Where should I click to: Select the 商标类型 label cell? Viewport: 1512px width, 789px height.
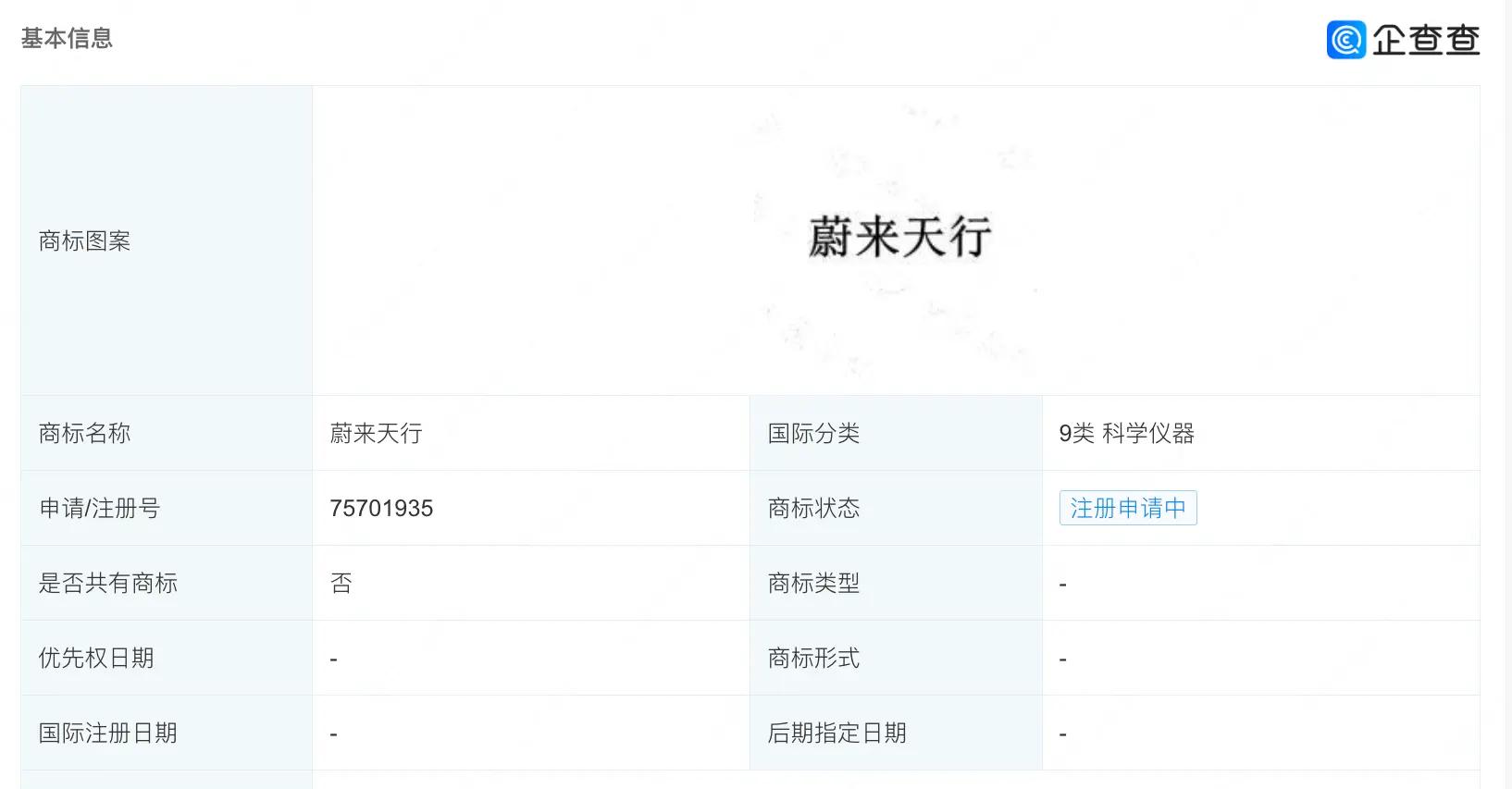tap(896, 583)
